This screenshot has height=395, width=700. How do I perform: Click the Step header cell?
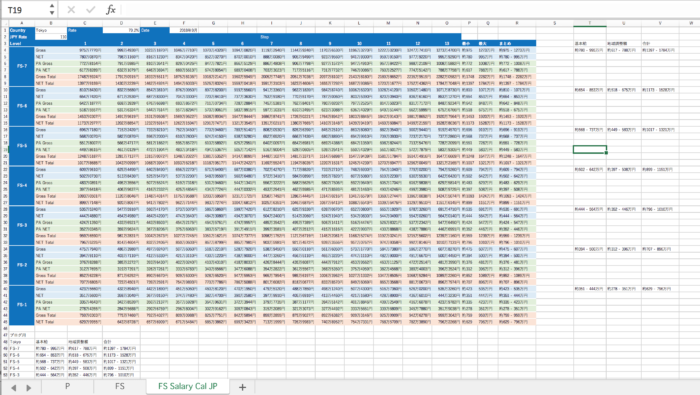tap(264, 37)
